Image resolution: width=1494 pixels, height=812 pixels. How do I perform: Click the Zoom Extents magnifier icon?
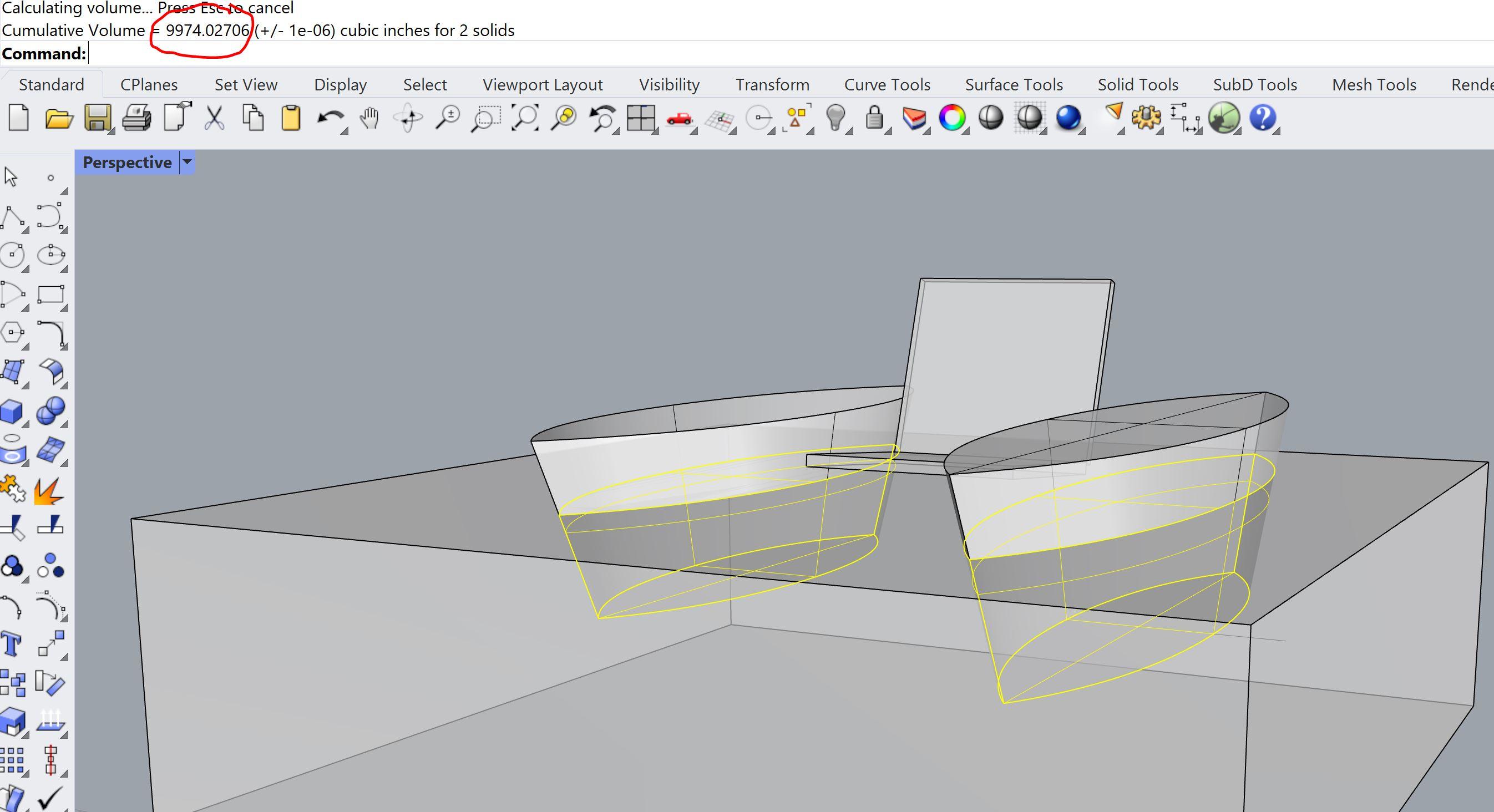[524, 118]
